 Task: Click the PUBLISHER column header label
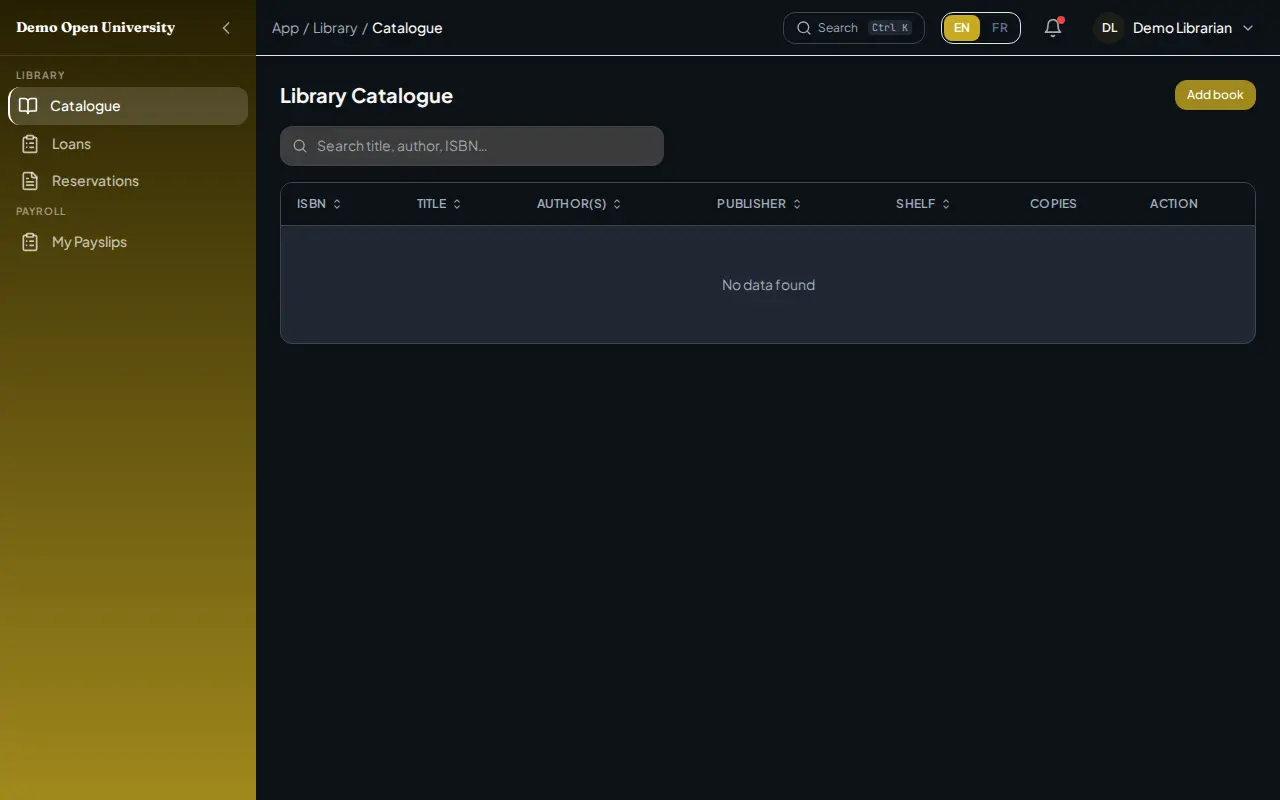tap(751, 204)
